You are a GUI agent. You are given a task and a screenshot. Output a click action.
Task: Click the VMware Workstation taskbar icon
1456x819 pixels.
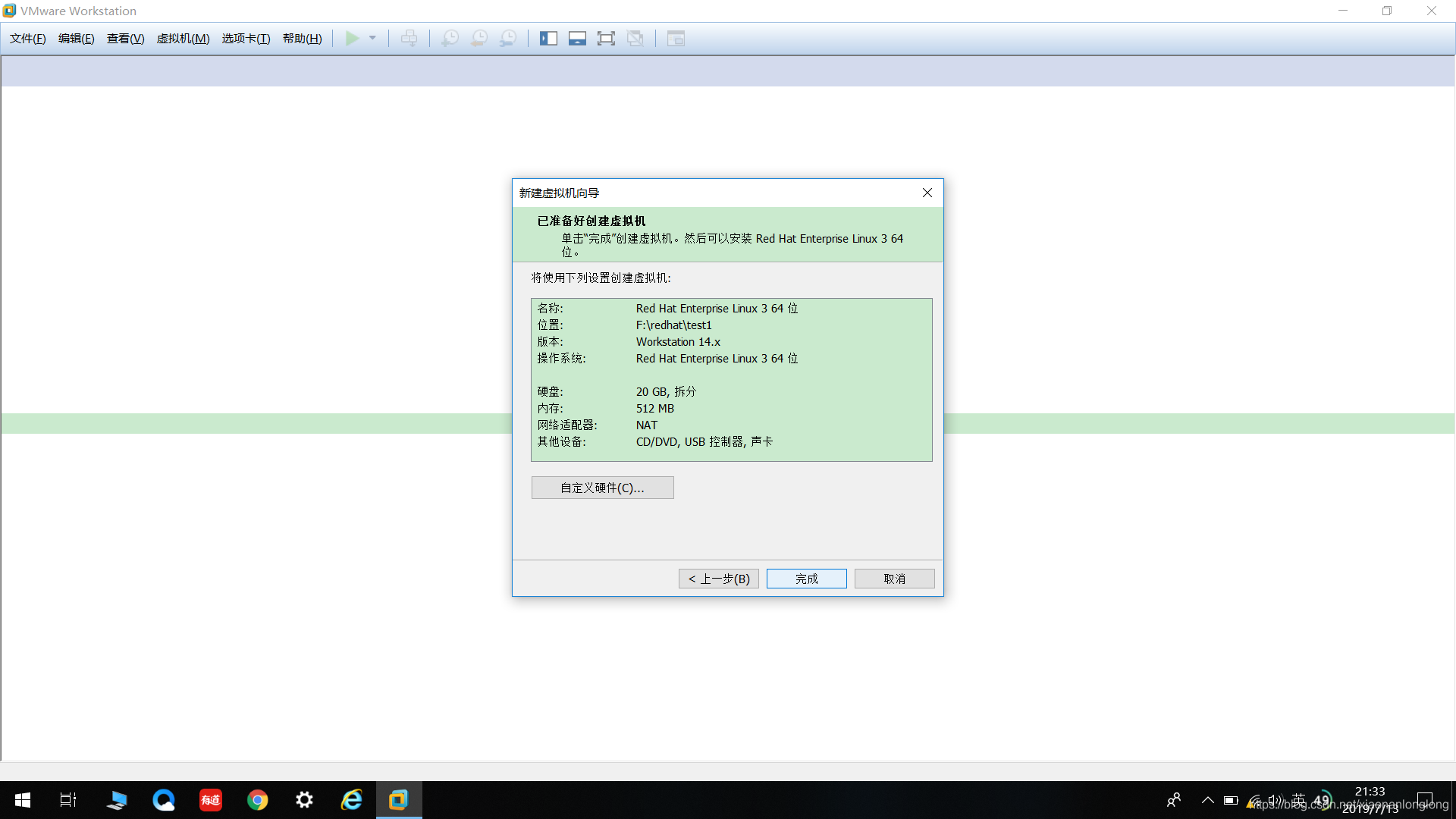399,800
